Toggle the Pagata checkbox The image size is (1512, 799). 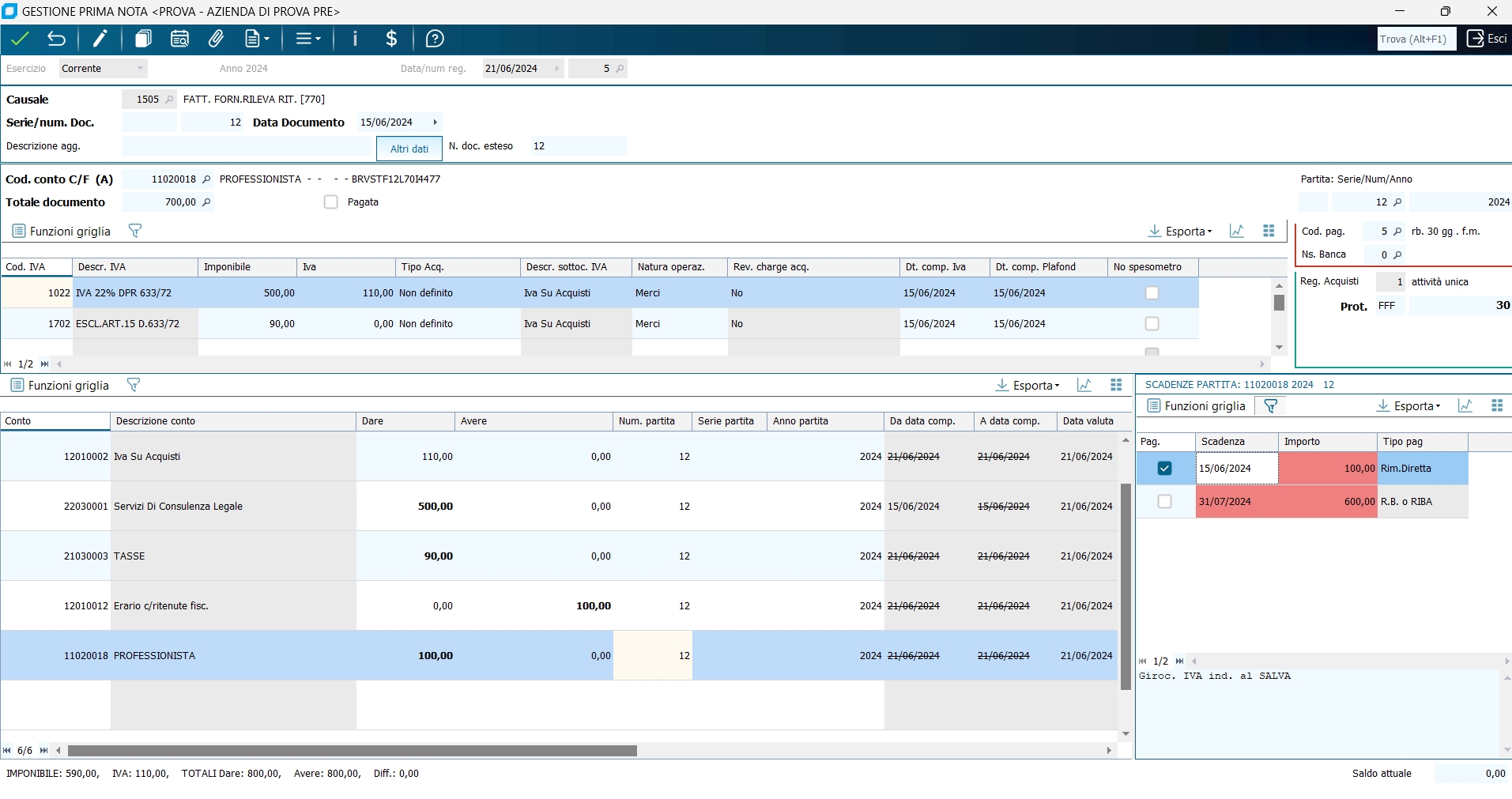point(331,202)
